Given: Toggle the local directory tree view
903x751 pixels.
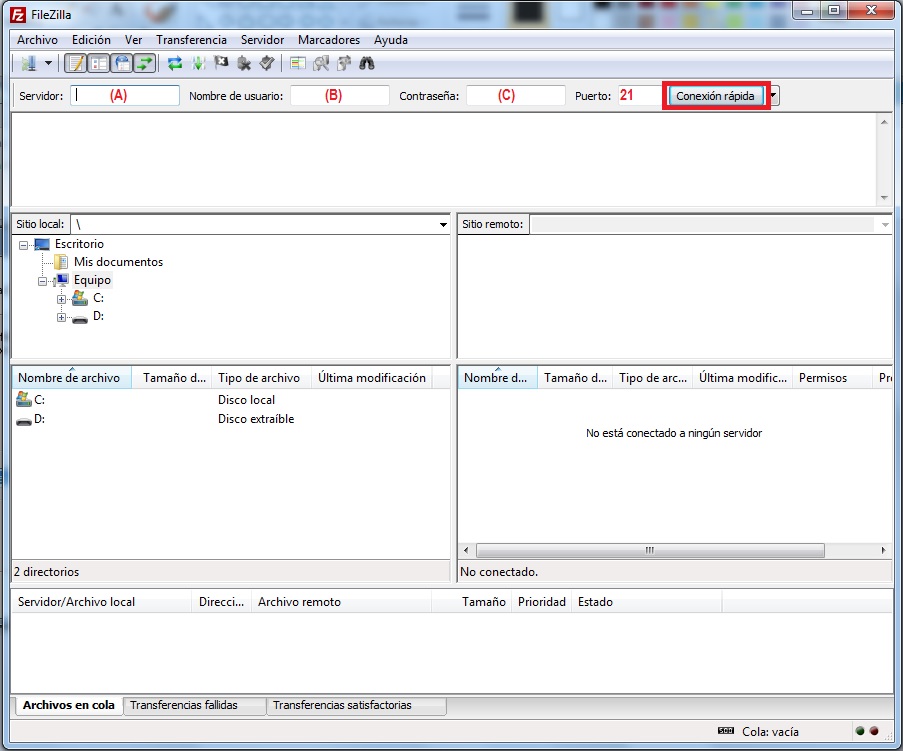Looking at the screenshot, I should click(99, 63).
